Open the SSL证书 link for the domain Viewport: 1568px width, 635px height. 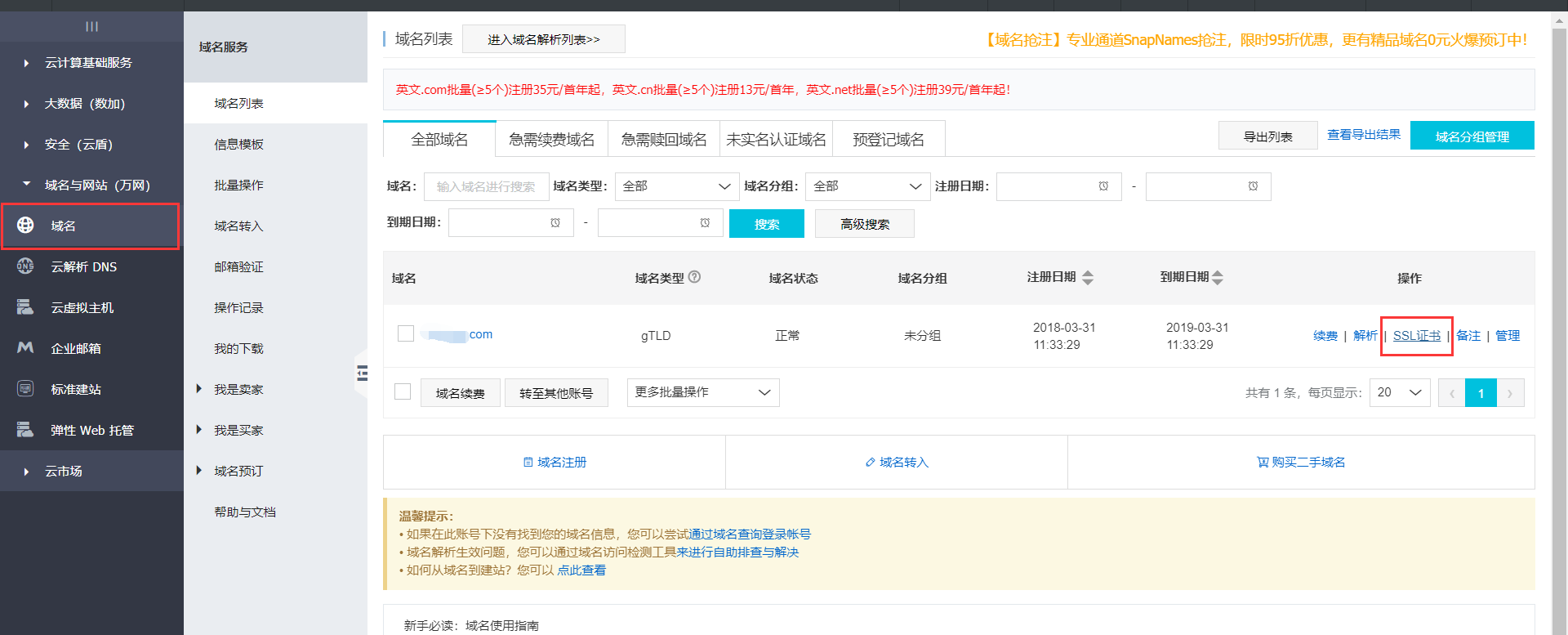[1416, 336]
